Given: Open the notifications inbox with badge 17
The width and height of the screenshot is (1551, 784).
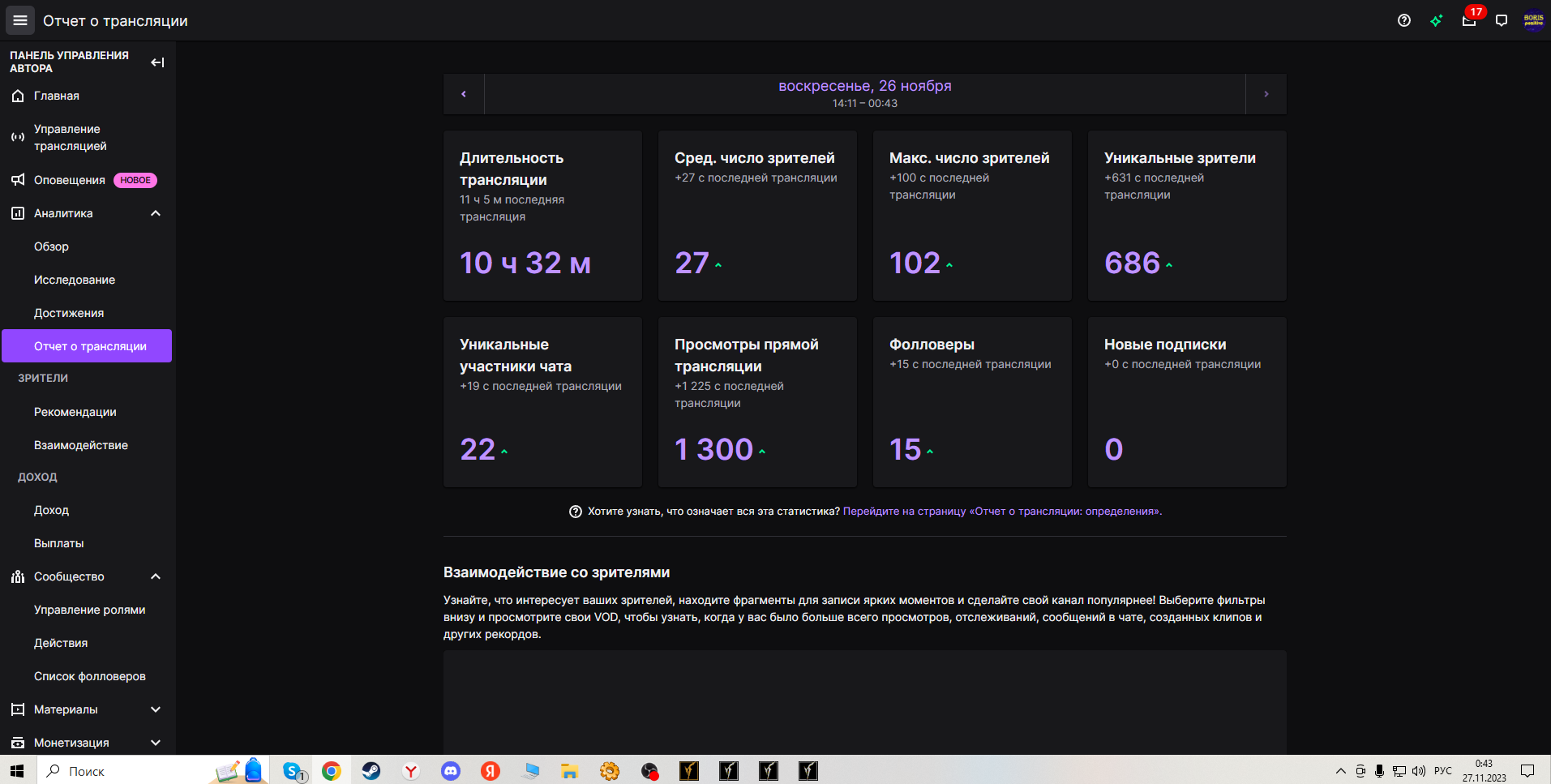Looking at the screenshot, I should point(1468,21).
